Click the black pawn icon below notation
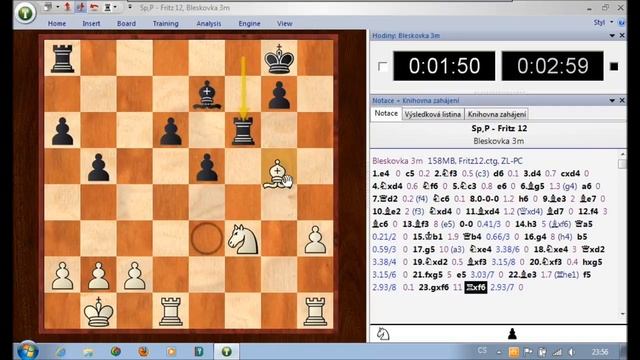The image size is (640, 360). (x=512, y=334)
